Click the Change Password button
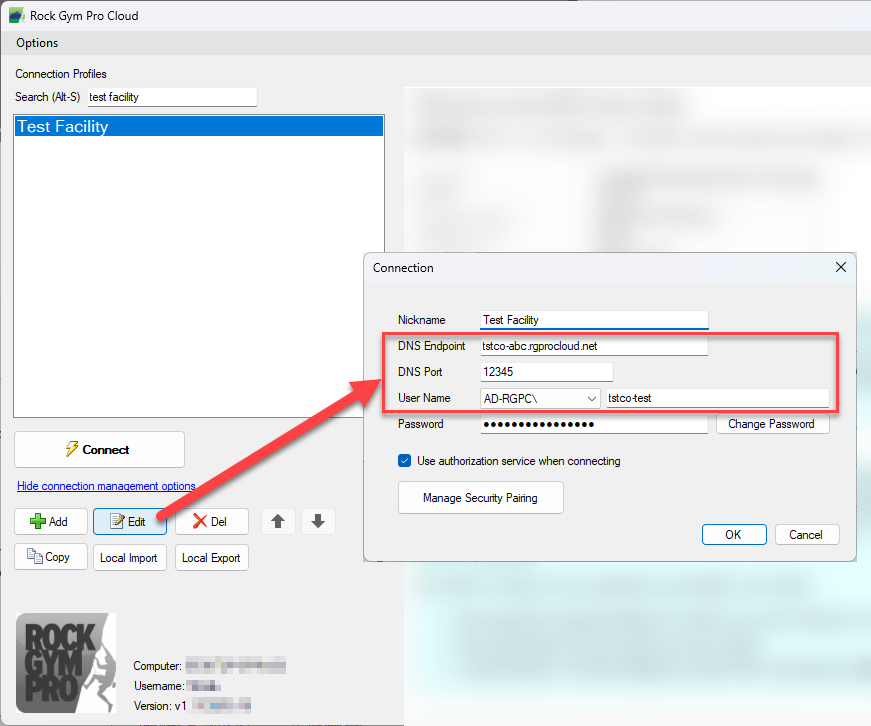 click(772, 424)
